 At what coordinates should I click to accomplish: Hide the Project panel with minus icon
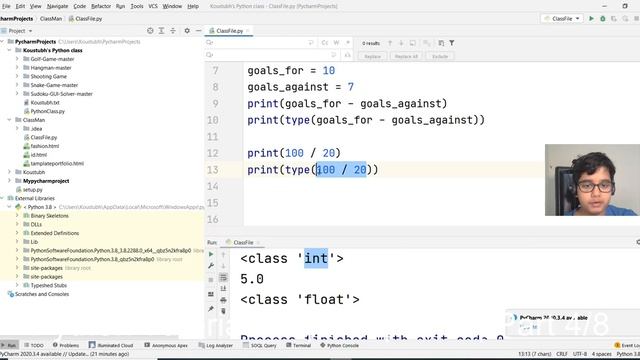tap(198, 31)
